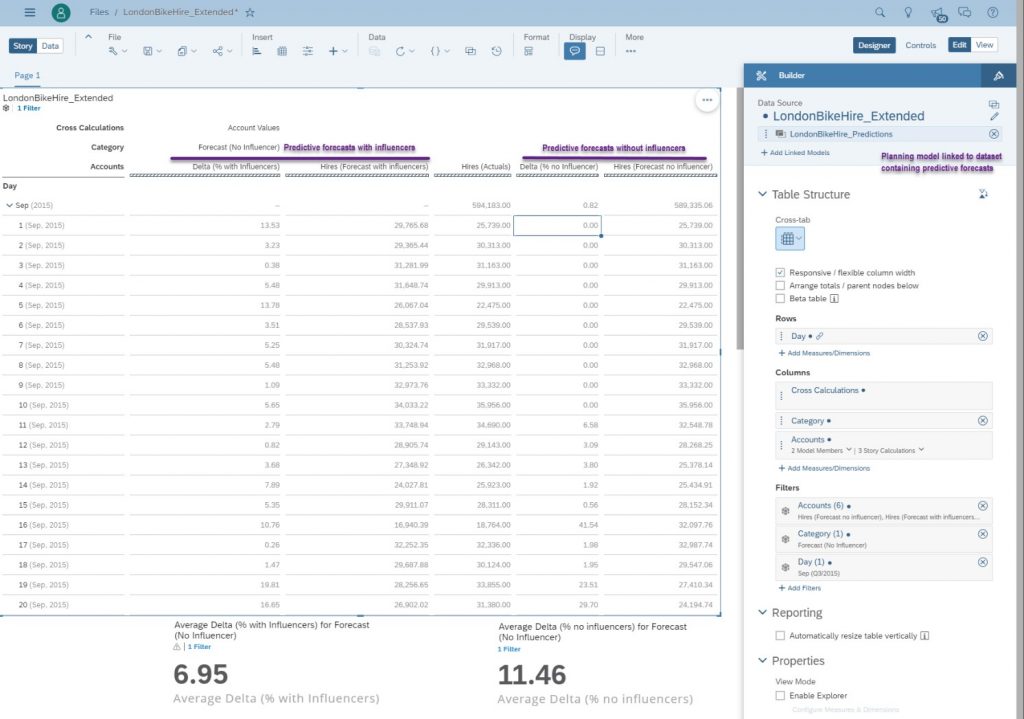The height and width of the screenshot is (719, 1024).
Task: Select the 11.46 Average Delta numeric value
Action: [x=532, y=675]
